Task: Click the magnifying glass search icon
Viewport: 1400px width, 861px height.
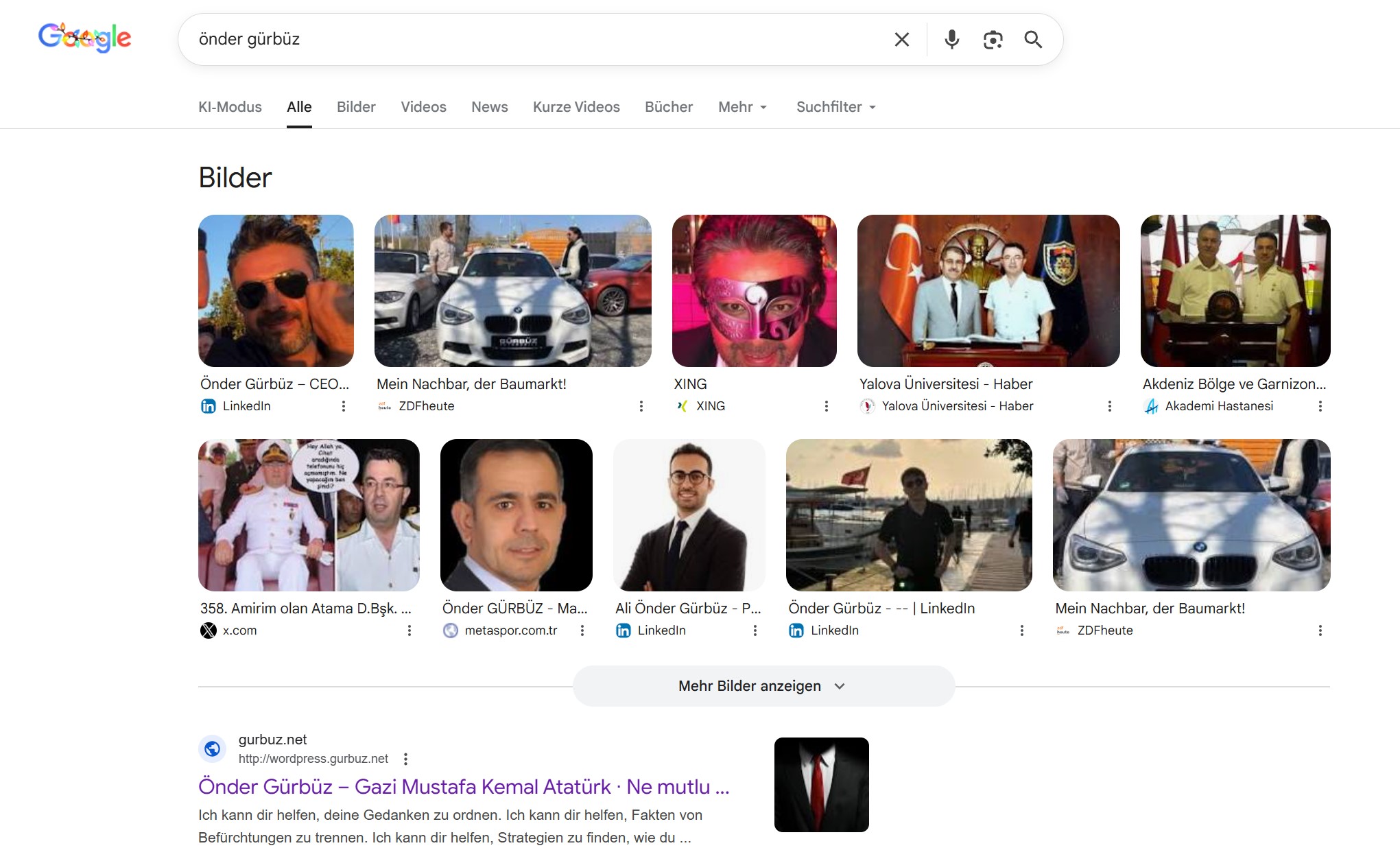Action: click(1033, 40)
